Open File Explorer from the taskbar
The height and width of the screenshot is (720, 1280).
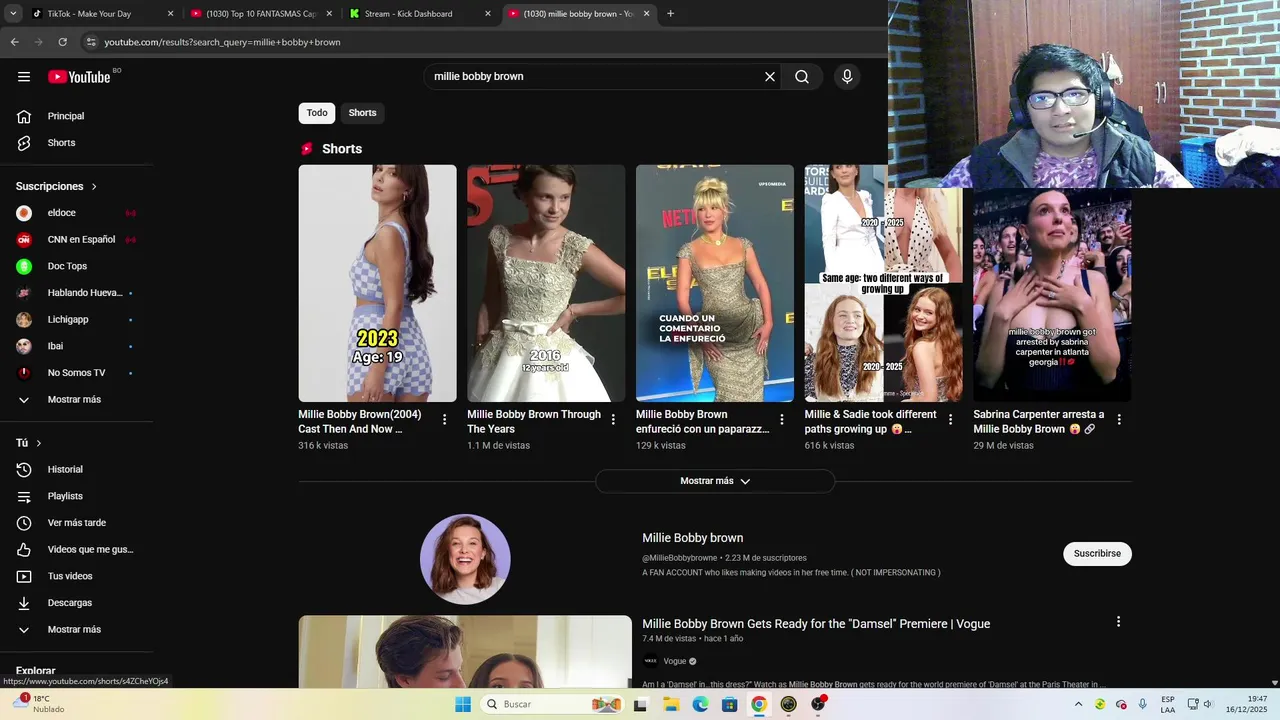tap(671, 704)
